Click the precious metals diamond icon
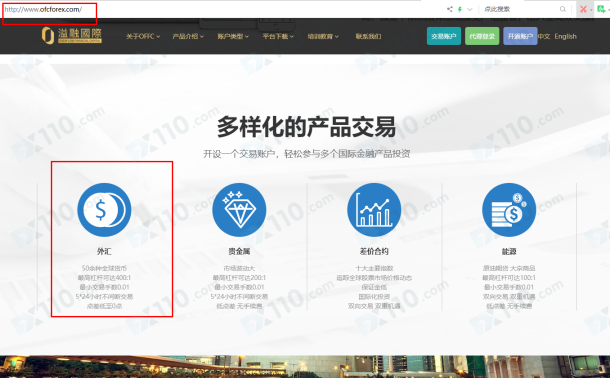The image size is (610, 378). click(x=239, y=210)
